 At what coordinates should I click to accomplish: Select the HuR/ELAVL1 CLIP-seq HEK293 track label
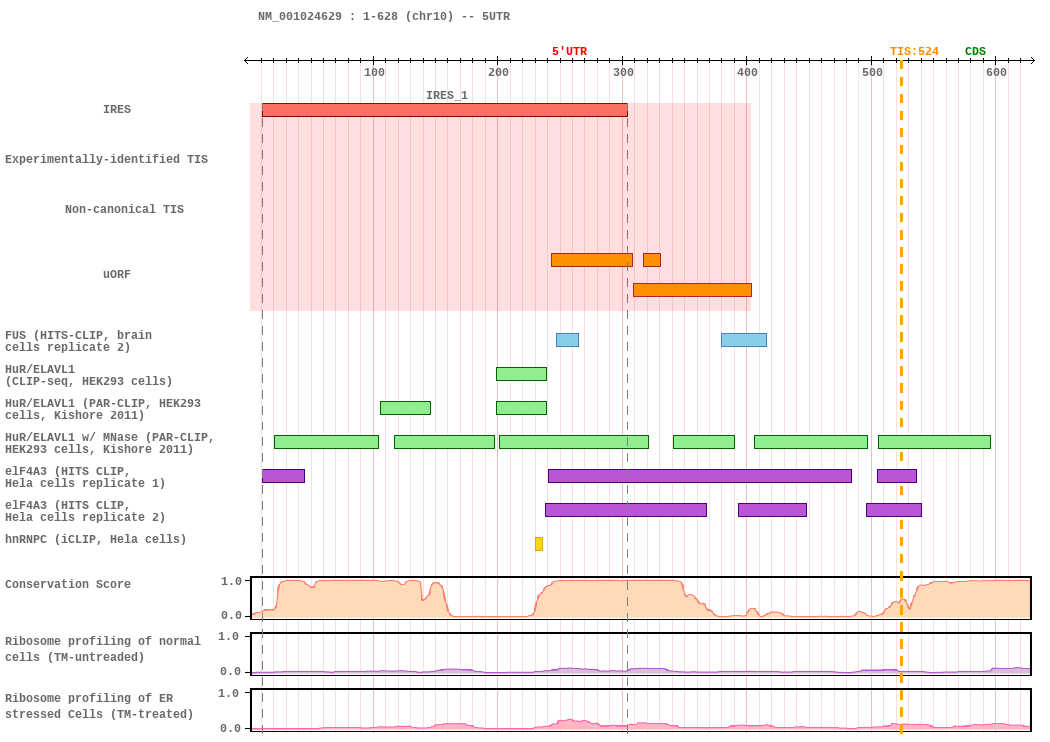coord(88,375)
